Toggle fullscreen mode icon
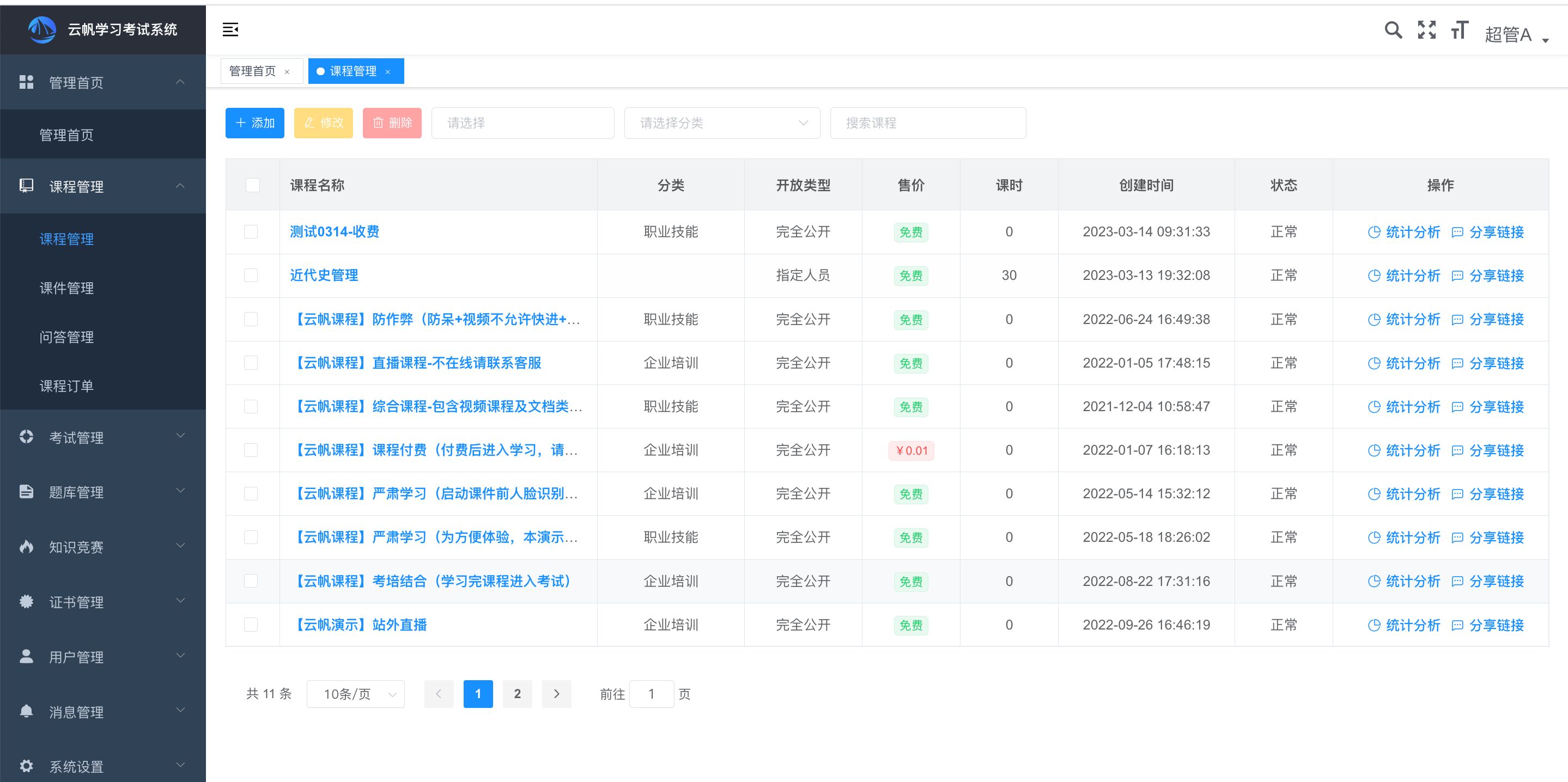Image resolution: width=1568 pixels, height=782 pixels. click(x=1426, y=30)
